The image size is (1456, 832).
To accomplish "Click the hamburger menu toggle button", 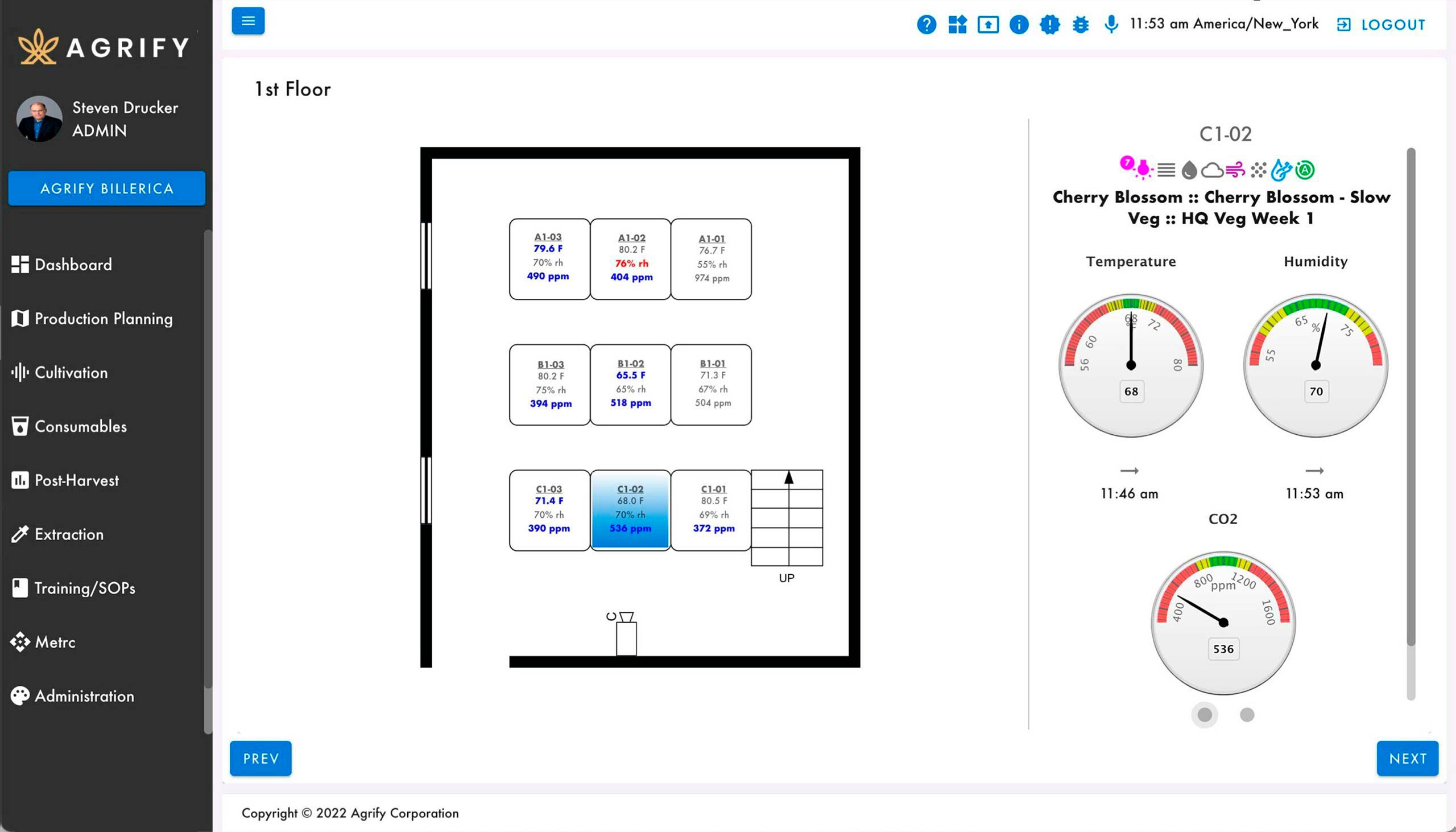I will [248, 21].
